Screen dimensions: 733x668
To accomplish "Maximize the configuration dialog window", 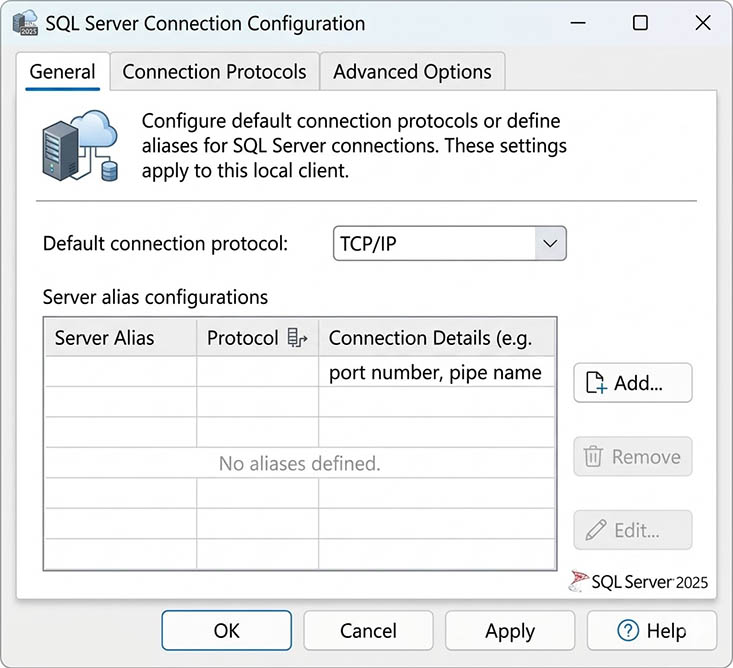I will [x=640, y=23].
